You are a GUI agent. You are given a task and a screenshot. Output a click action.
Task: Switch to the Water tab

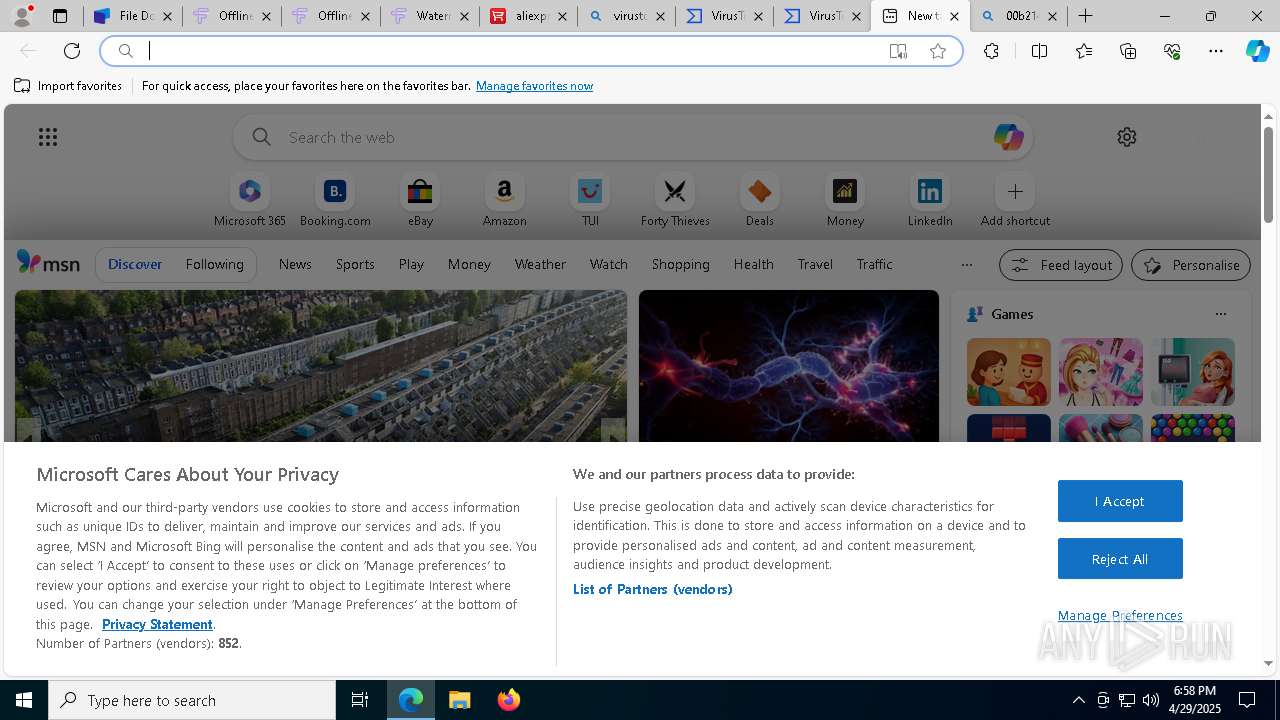tap(430, 16)
